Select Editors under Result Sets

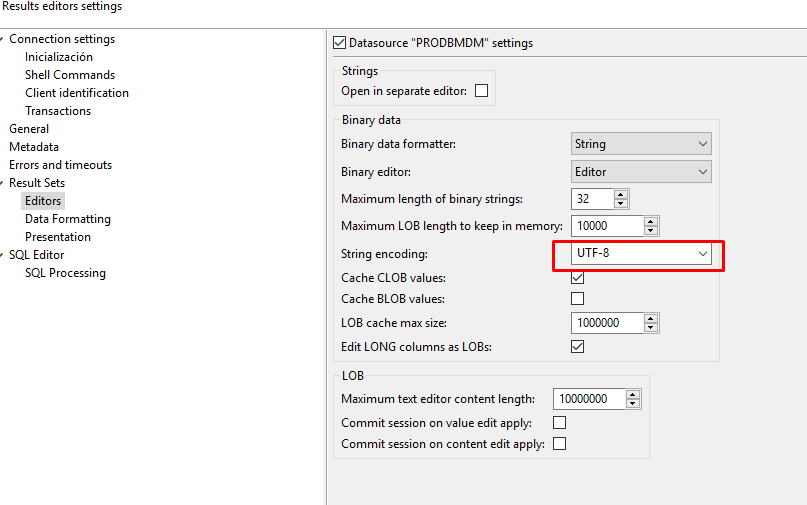(43, 201)
